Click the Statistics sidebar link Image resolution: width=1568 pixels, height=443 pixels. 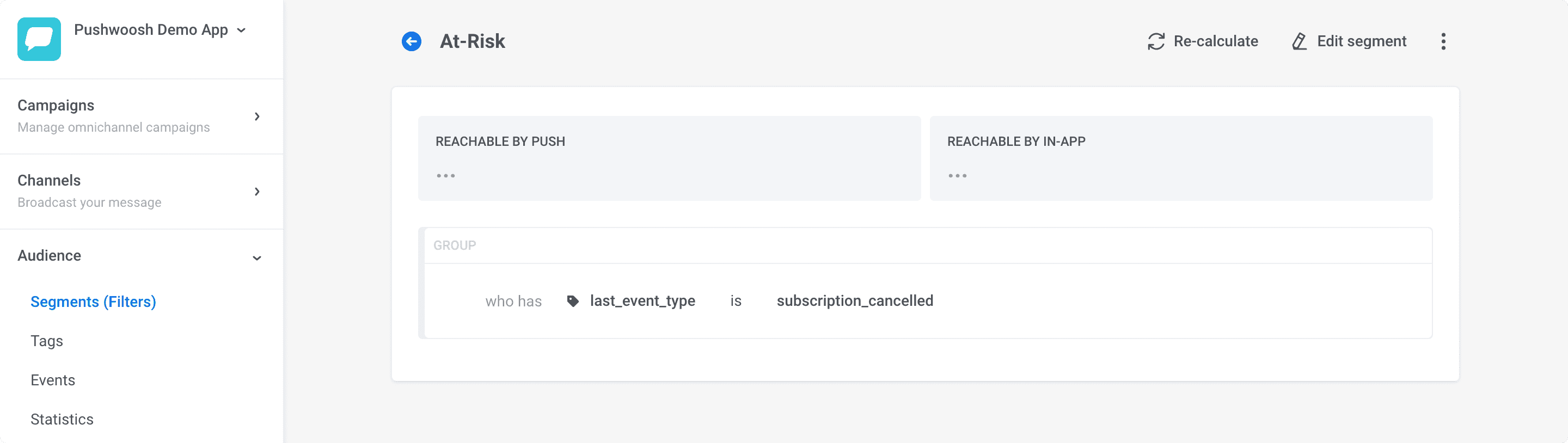coord(62,419)
